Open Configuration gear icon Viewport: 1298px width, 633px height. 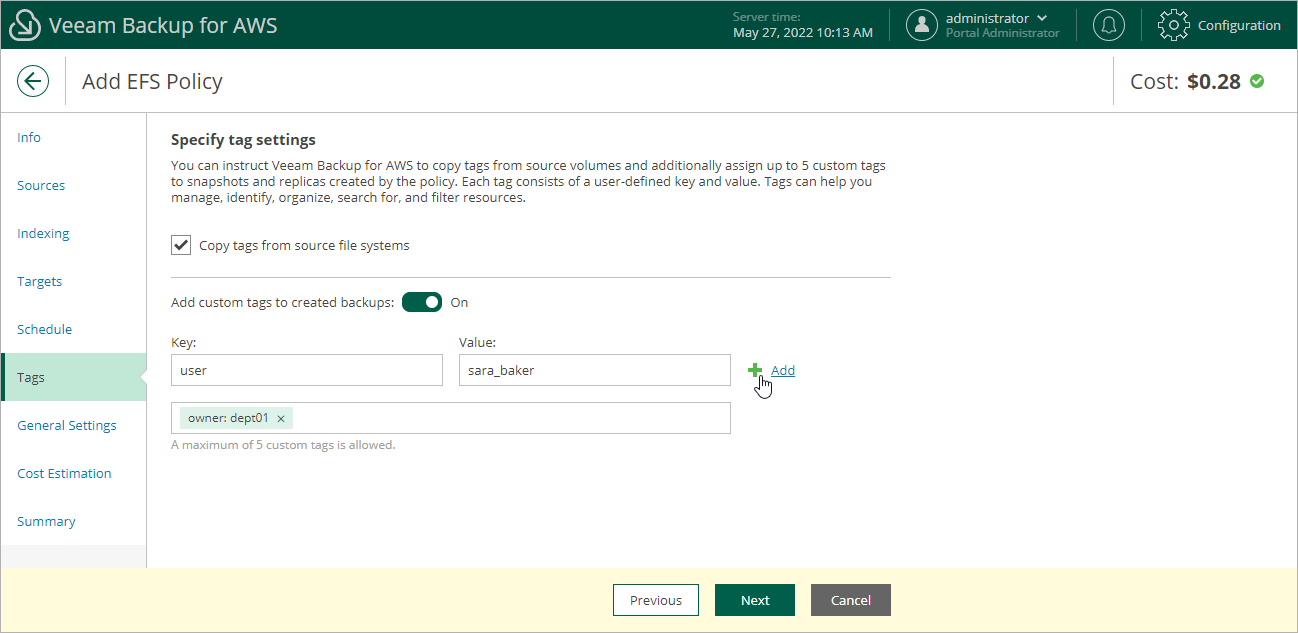(1174, 25)
